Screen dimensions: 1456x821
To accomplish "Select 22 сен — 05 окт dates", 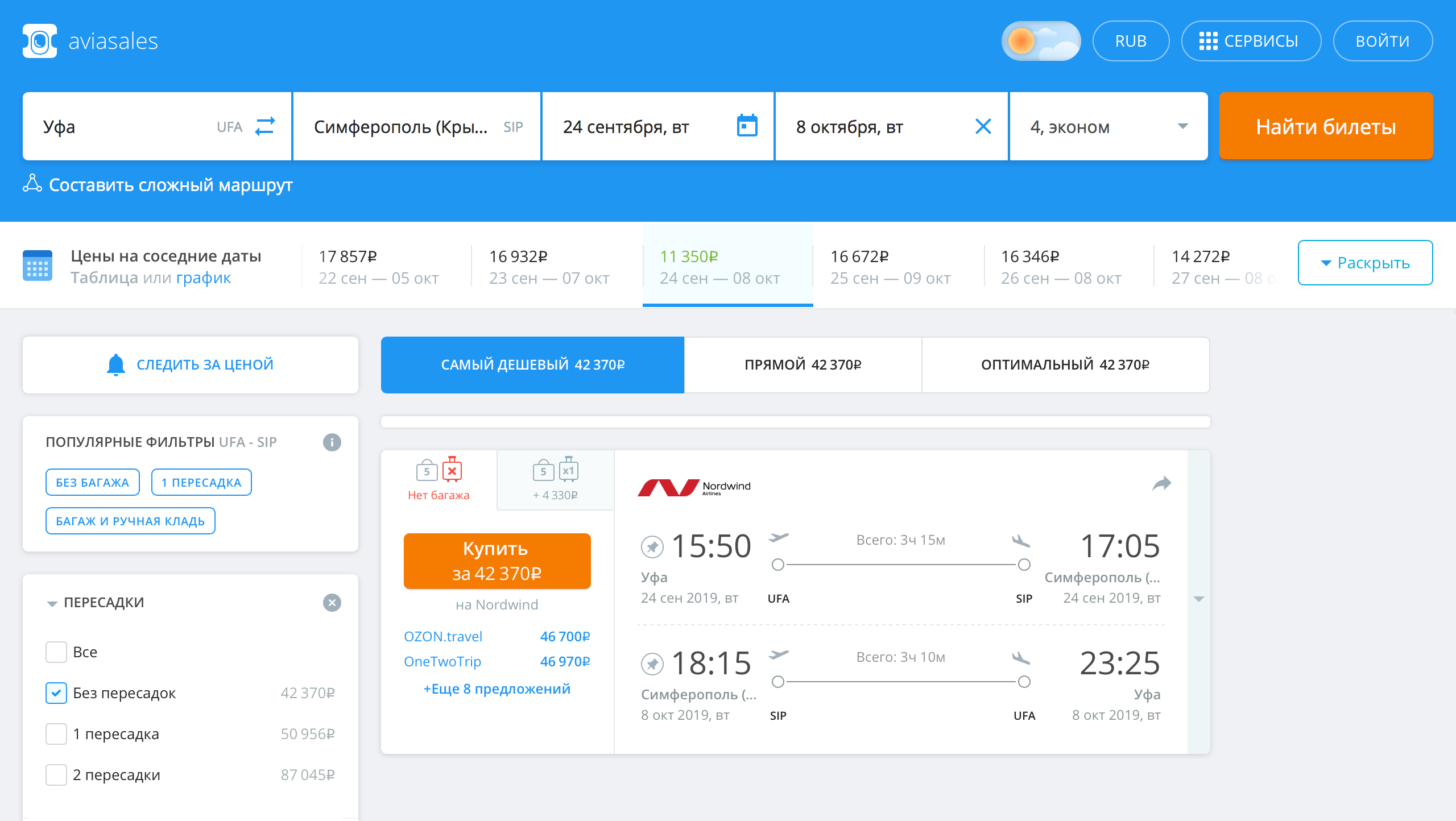I will click(387, 267).
